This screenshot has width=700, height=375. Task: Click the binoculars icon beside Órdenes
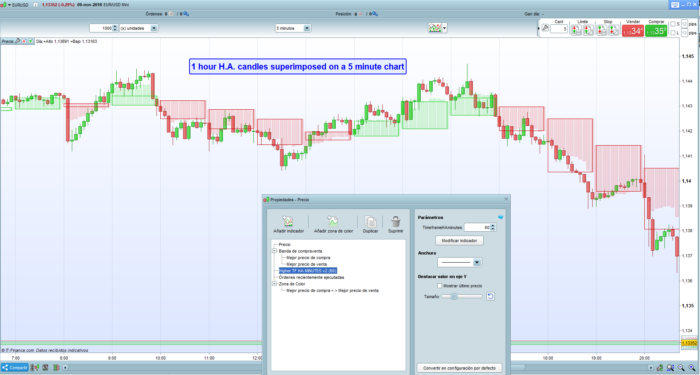click(186, 14)
